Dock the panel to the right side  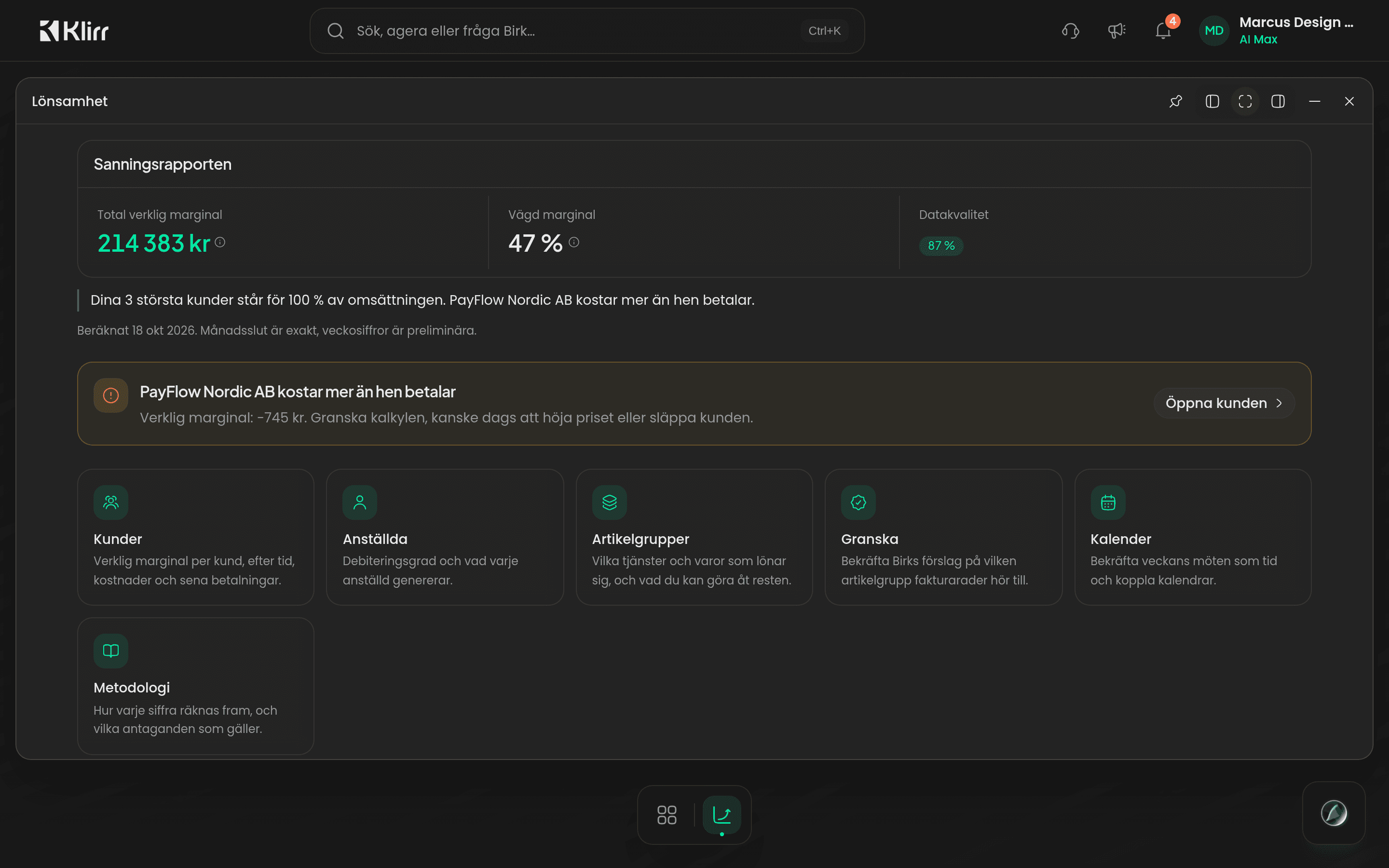pos(1278,102)
